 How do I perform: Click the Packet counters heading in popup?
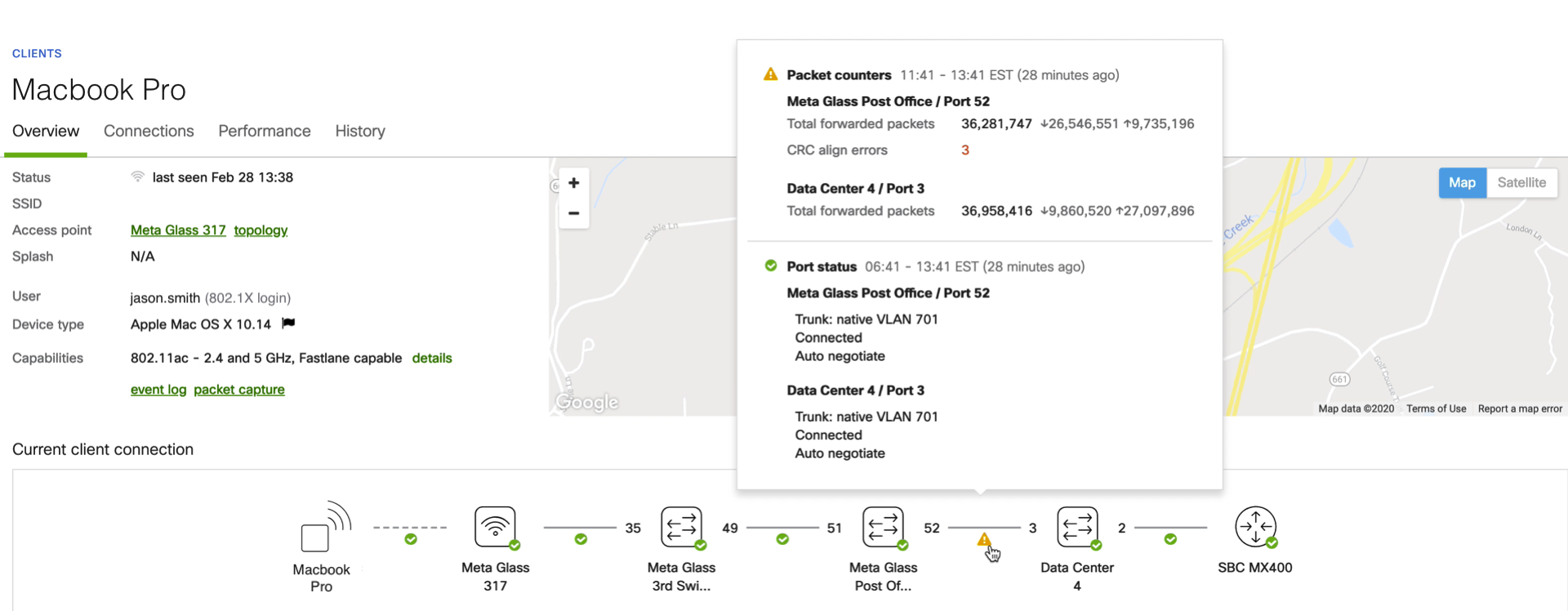[839, 75]
